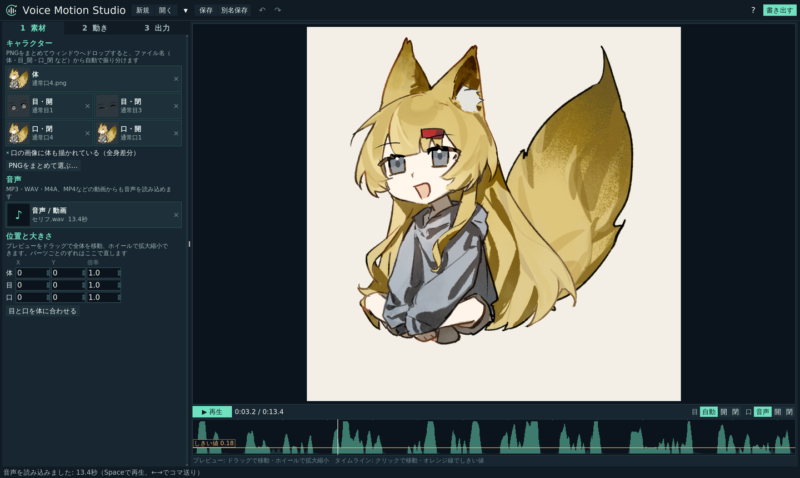Select the mouth thumbnail 通常口4 in the 口 slot
The image size is (800, 478).
click(x=18, y=133)
